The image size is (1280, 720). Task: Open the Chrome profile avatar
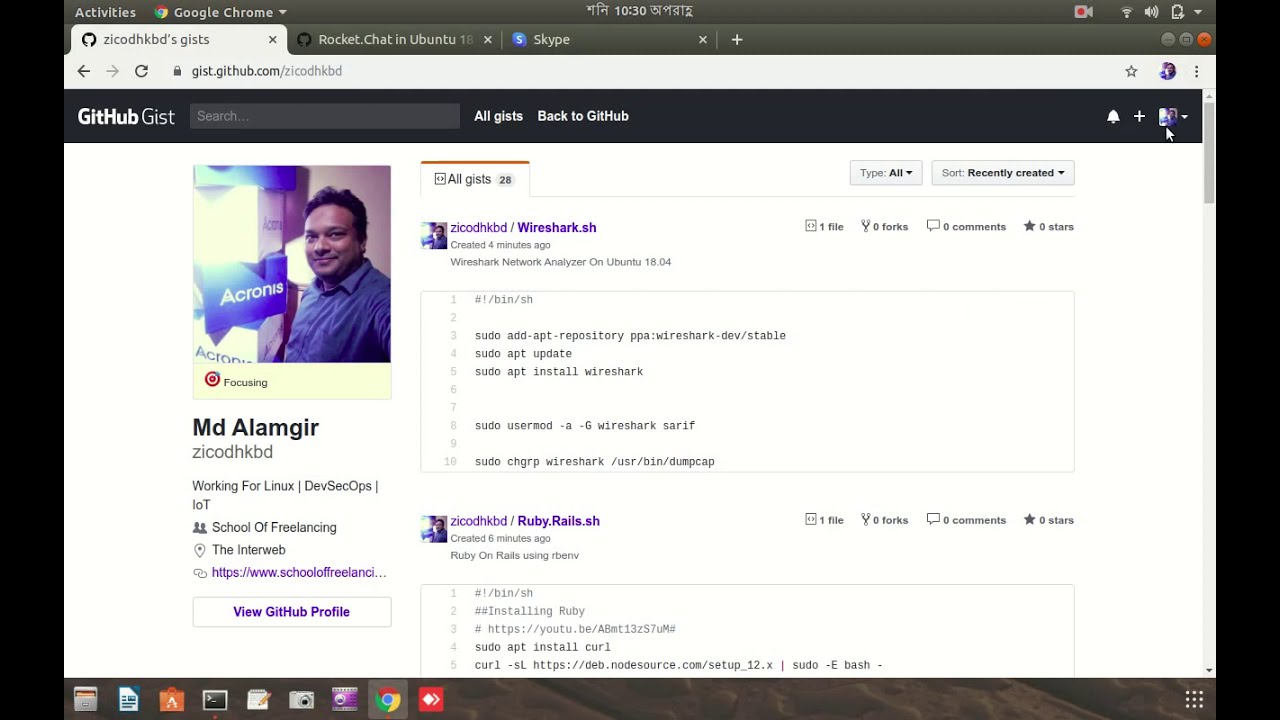coord(1167,71)
